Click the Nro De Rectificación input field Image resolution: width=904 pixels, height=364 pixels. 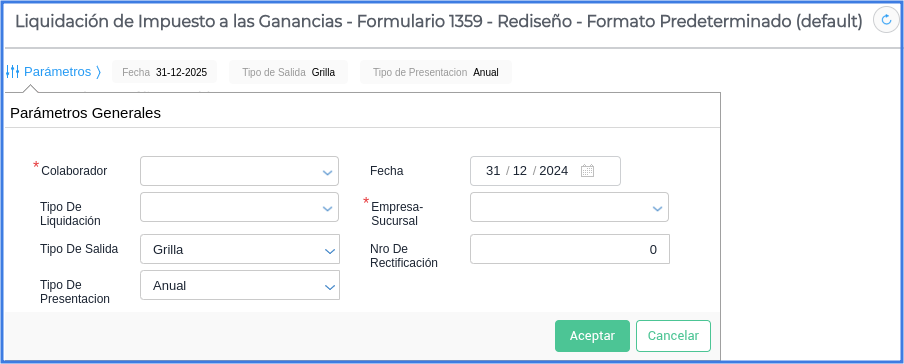tap(570, 249)
